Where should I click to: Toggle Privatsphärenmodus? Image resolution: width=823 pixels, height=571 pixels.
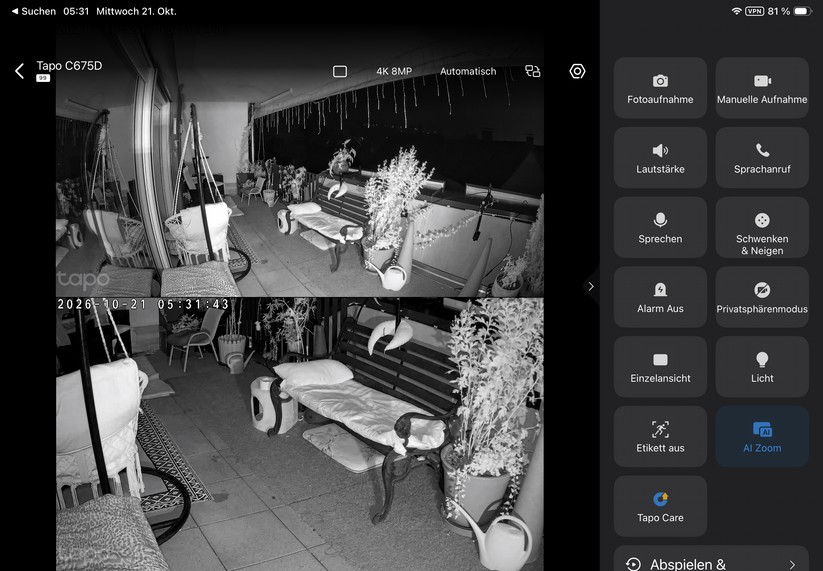pyautogui.click(x=762, y=297)
